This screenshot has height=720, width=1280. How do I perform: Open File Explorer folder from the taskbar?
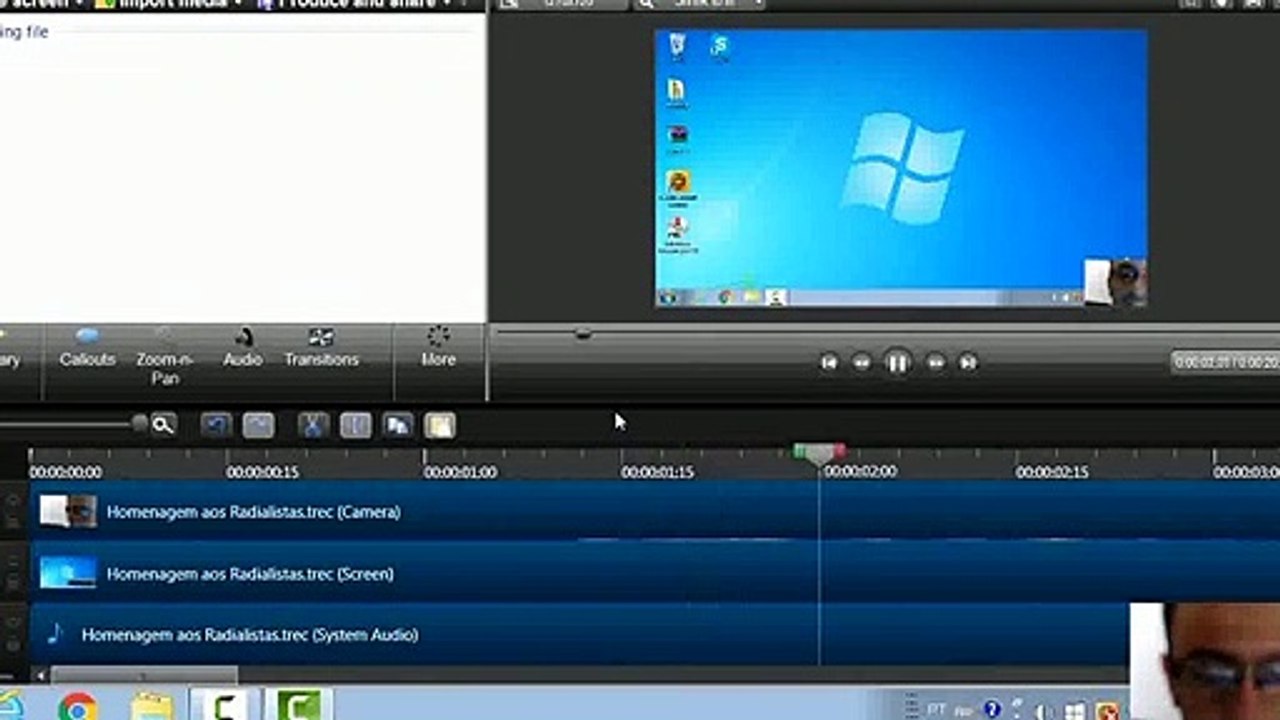tap(152, 706)
